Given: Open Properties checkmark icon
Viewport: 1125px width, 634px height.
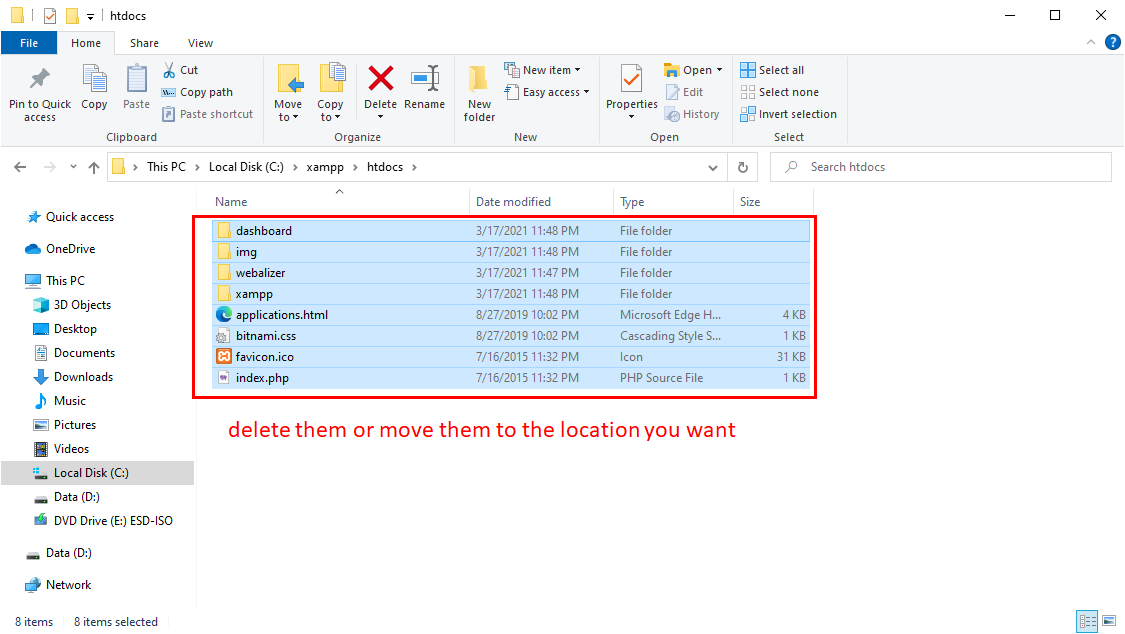Looking at the screenshot, I should tap(631, 79).
